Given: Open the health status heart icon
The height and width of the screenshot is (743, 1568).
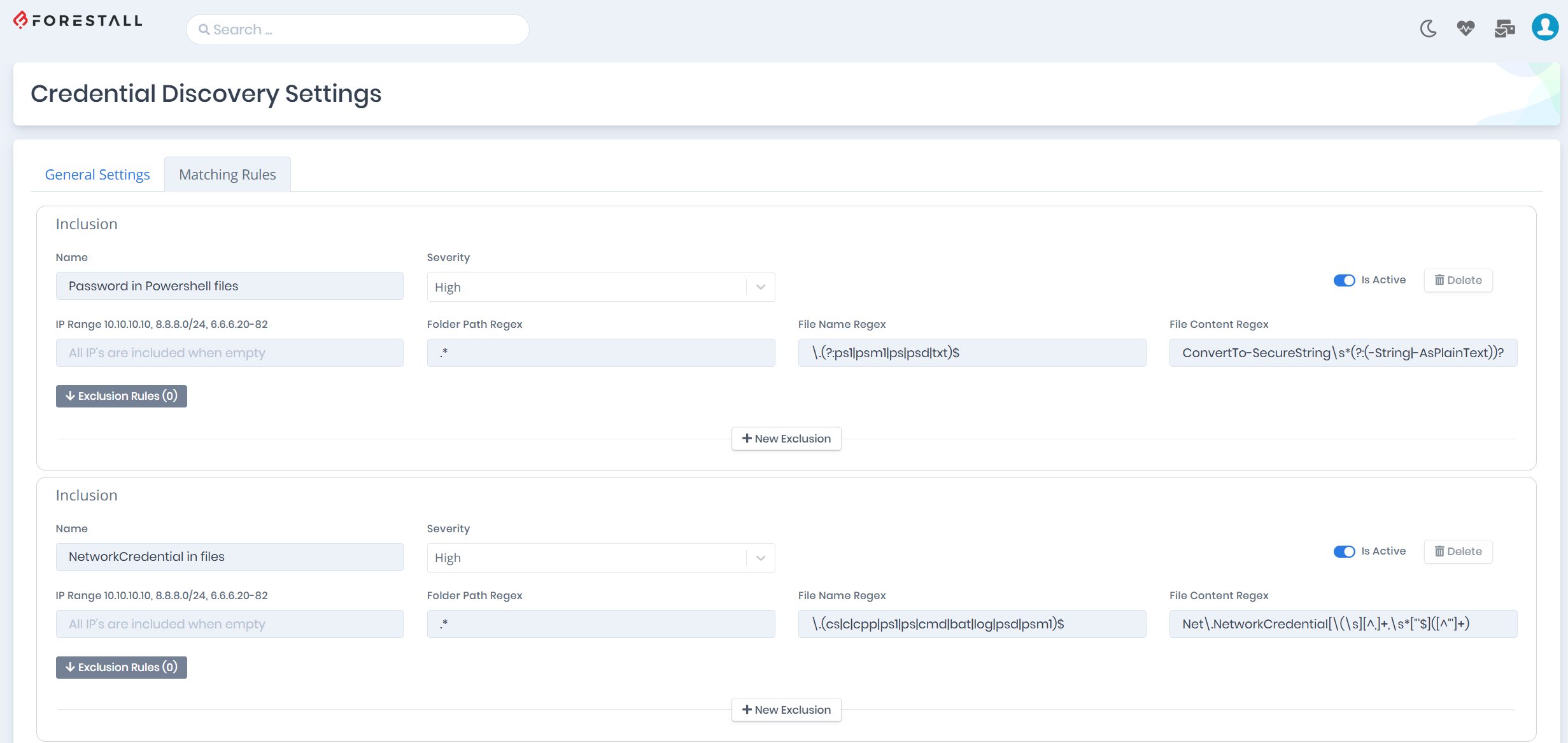Looking at the screenshot, I should pos(1466,28).
